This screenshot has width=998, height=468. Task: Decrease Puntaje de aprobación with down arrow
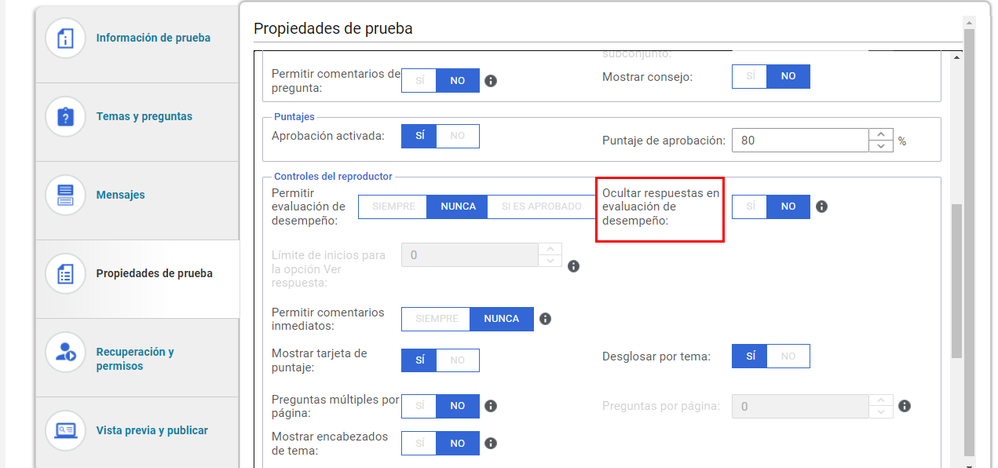[881, 146]
